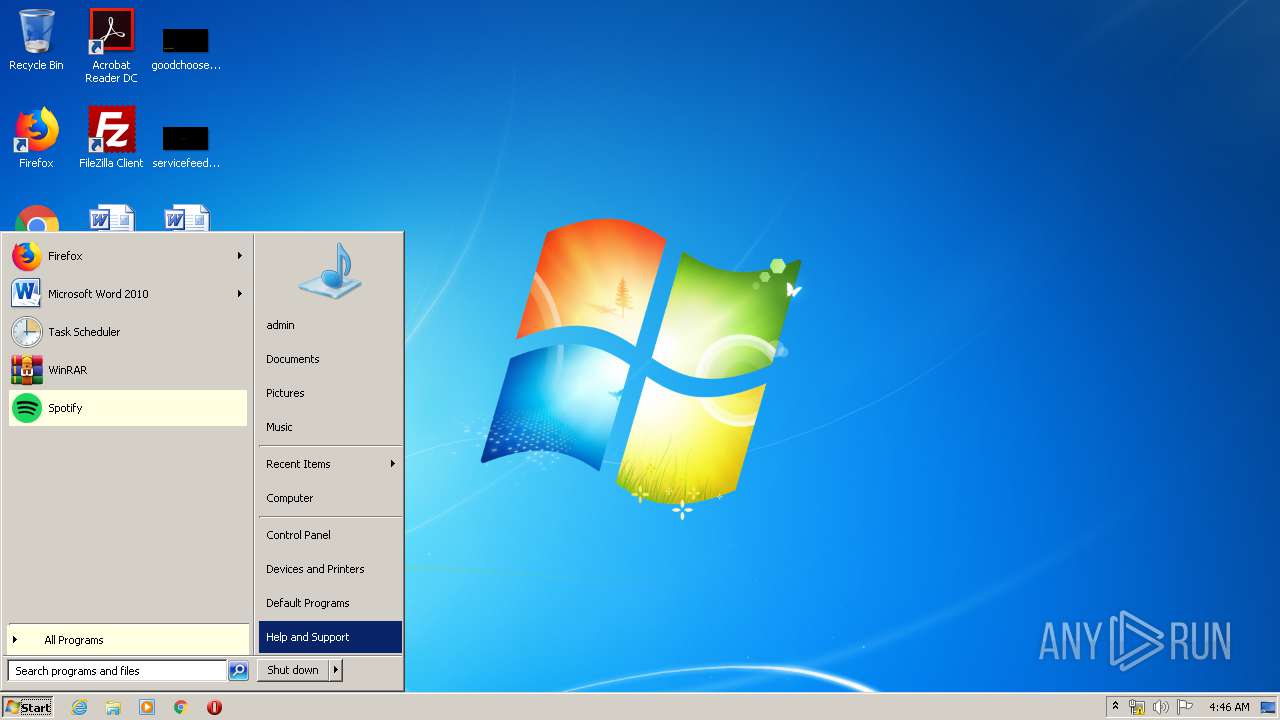1280x720 pixels.
Task: Open Pictures from the Start menu
Action: pos(330,393)
